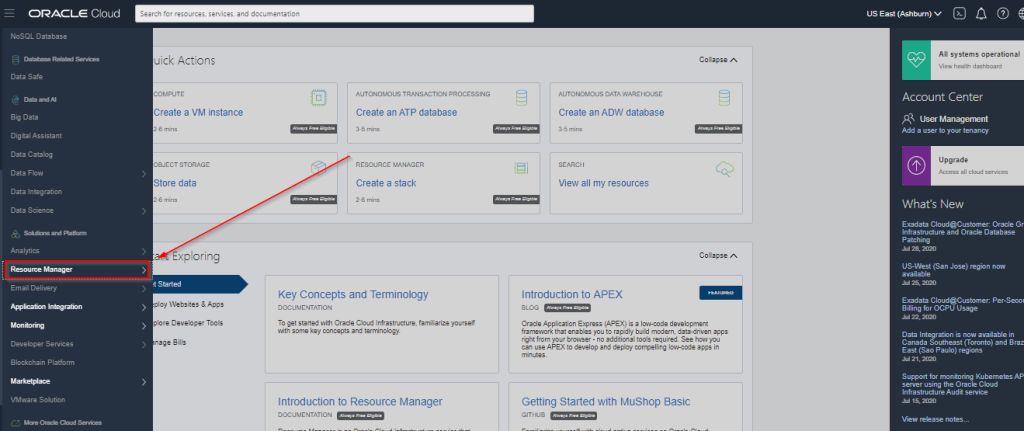Open US-West (San Jose) region news
The image size is (1024, 431).
click(x=953, y=270)
